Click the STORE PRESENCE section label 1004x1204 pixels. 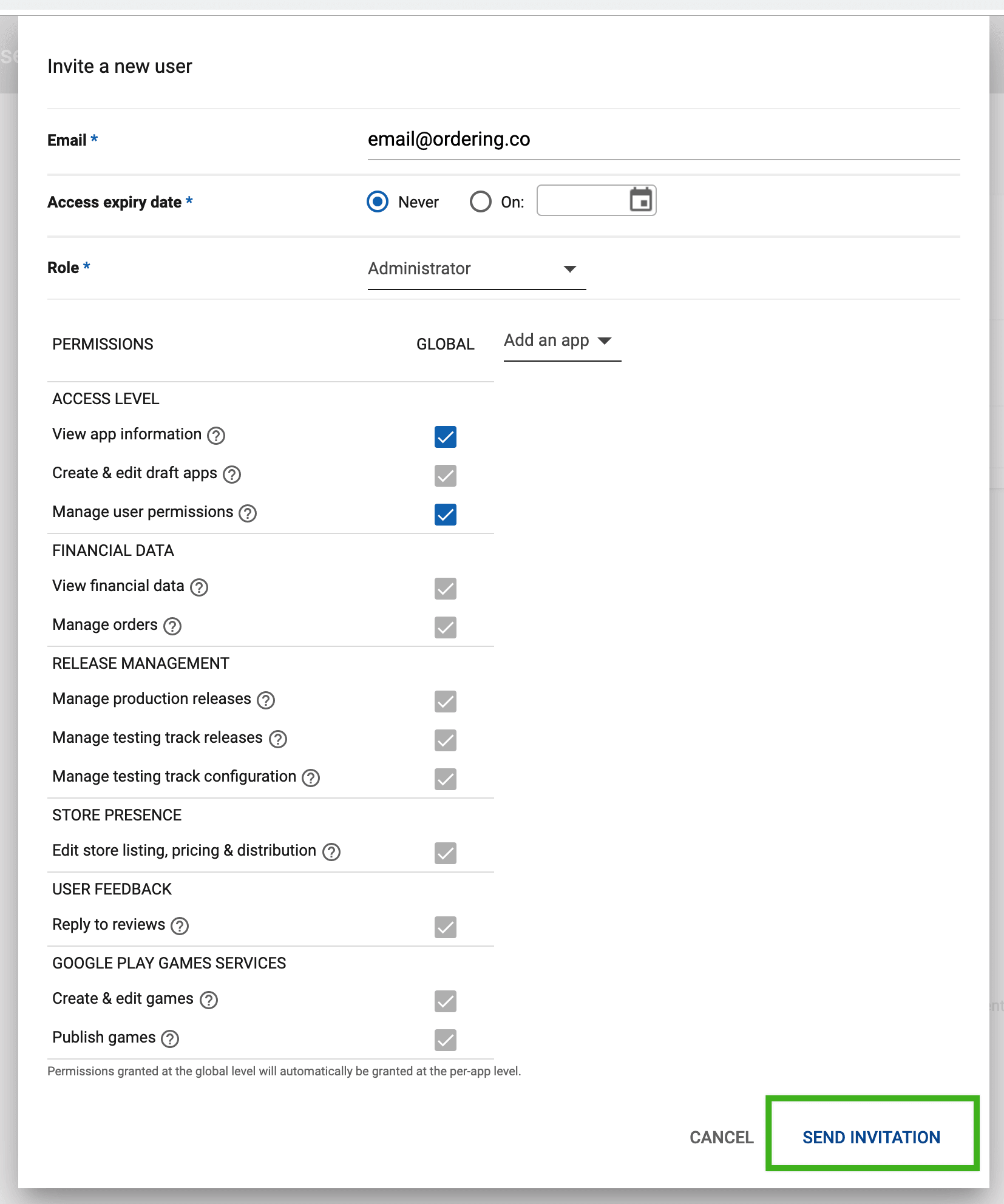tap(117, 815)
